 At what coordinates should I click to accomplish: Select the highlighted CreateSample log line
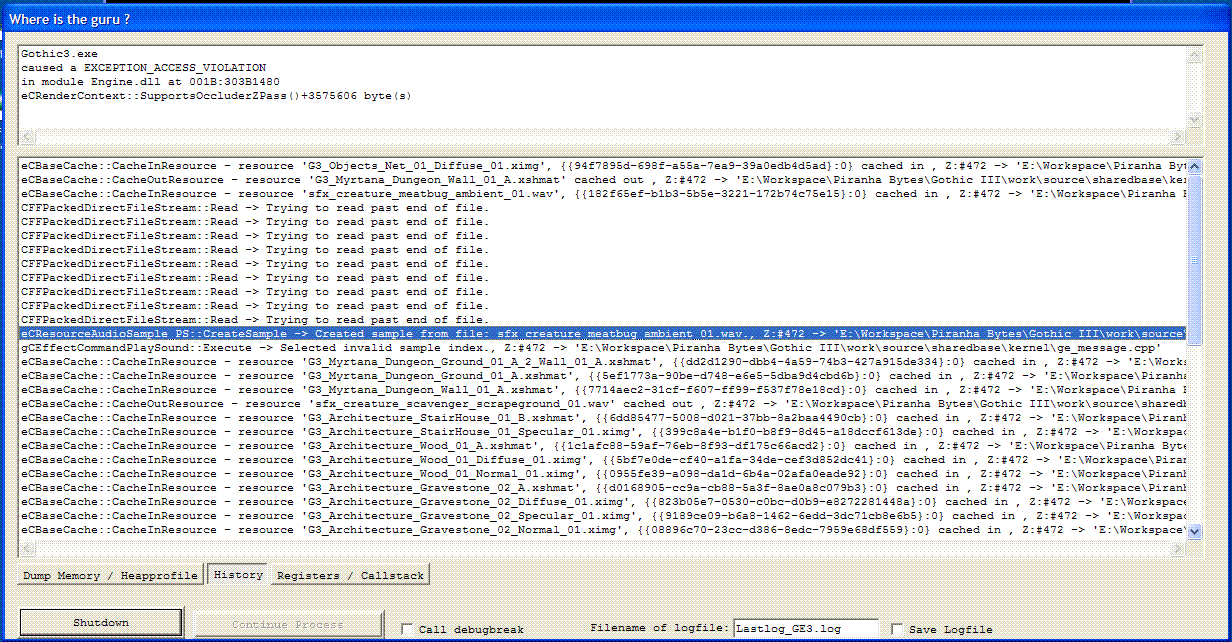tap(603, 333)
